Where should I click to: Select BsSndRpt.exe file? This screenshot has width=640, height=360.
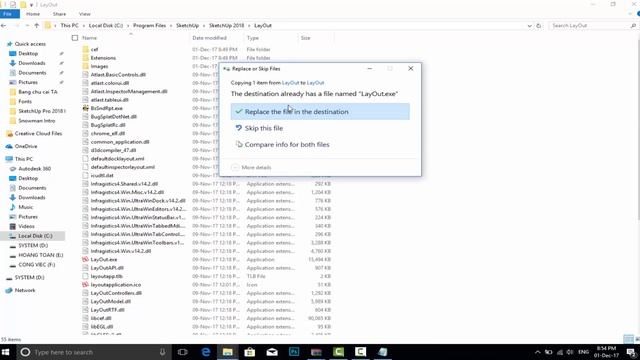(106, 108)
